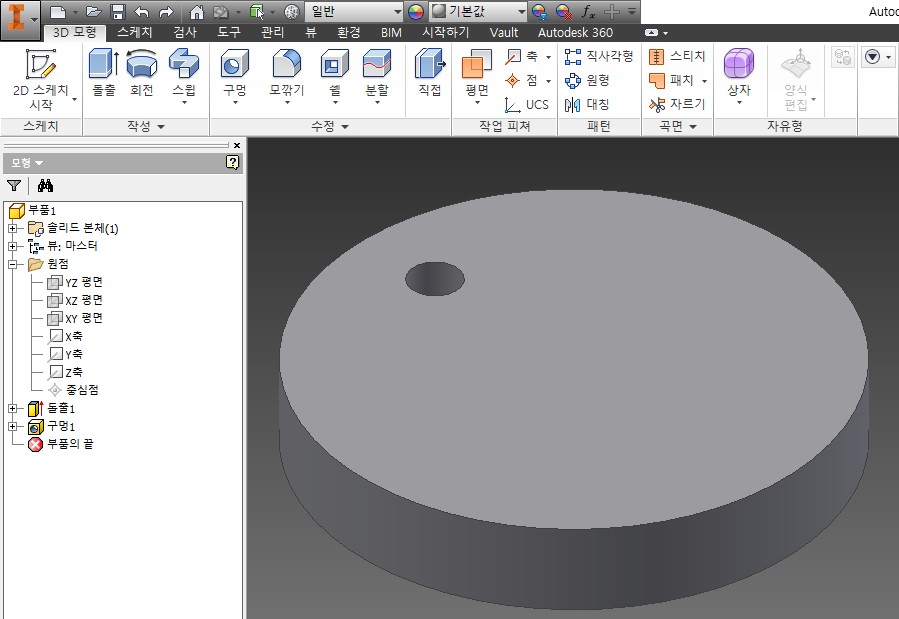
Task: Select the 스윕 (Sweep) tool
Action: (x=184, y=76)
